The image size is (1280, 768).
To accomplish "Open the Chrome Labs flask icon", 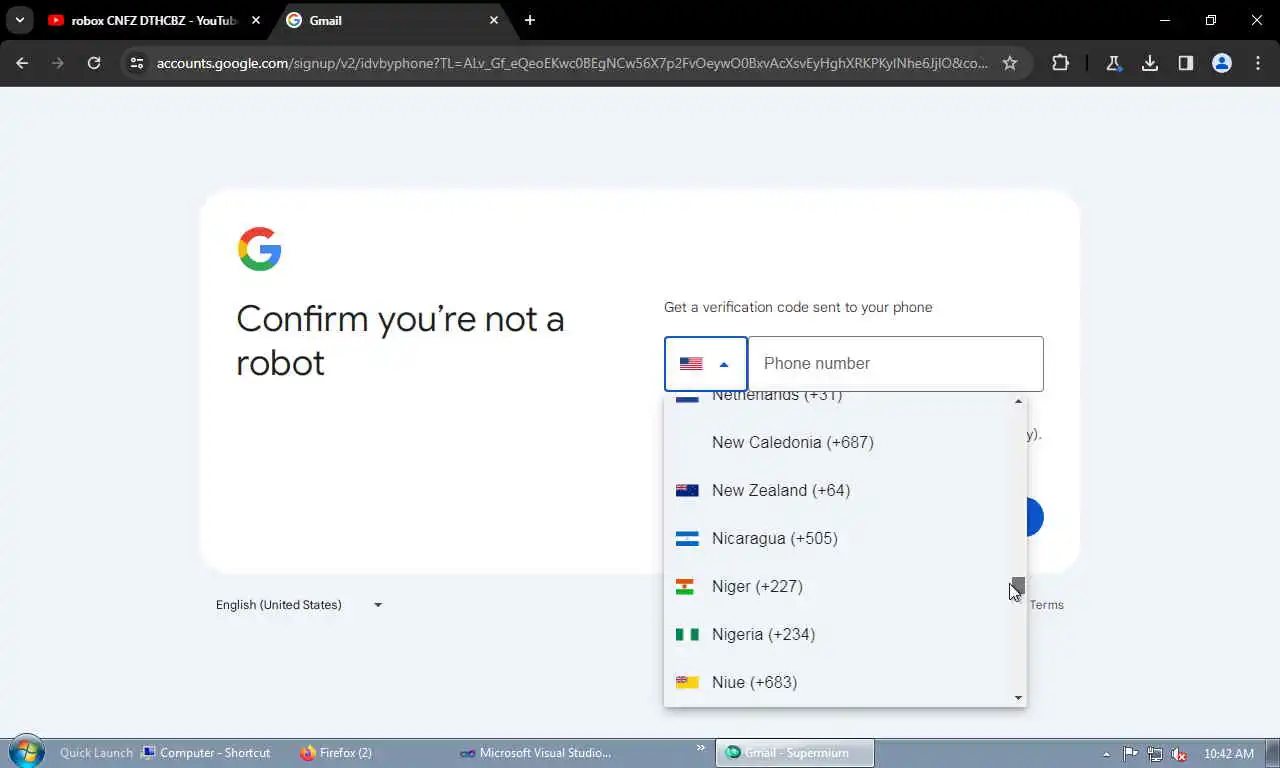I will 1113,63.
